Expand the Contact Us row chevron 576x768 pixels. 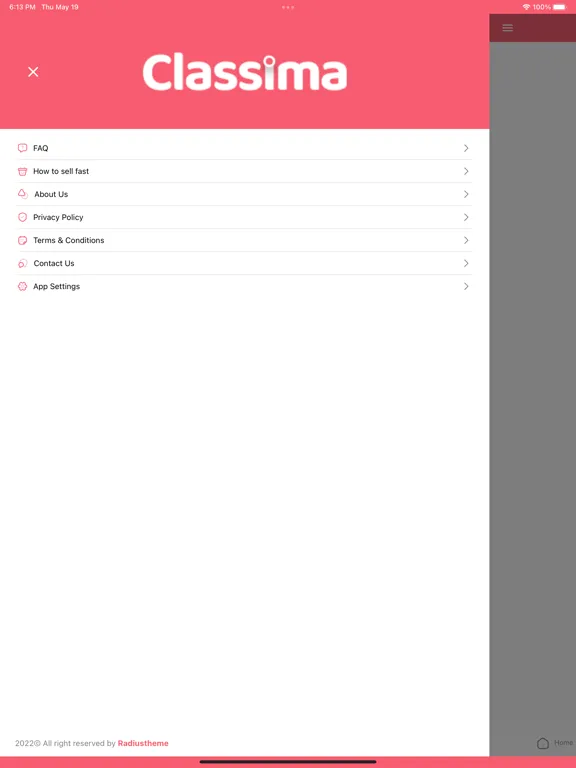466,264
